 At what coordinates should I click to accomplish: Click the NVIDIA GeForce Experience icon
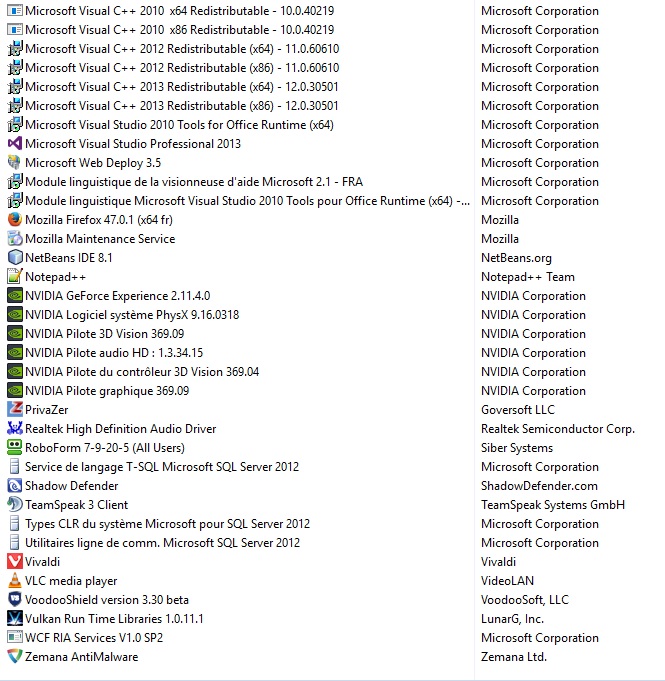point(15,295)
